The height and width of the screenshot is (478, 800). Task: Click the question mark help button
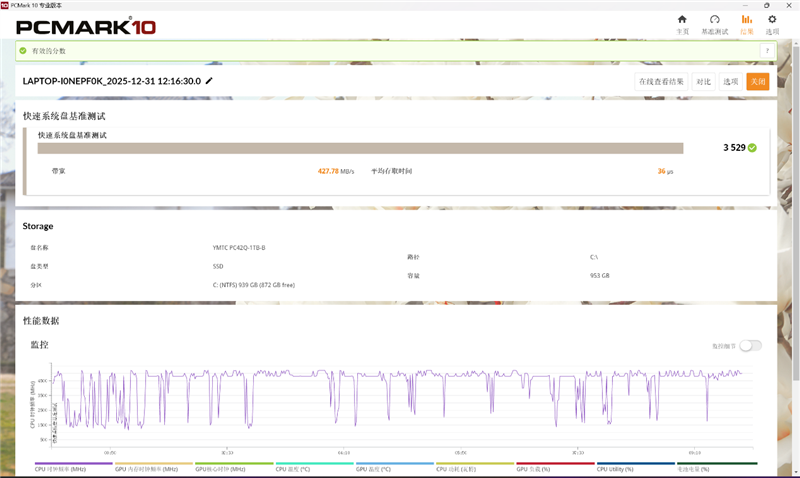coord(767,51)
